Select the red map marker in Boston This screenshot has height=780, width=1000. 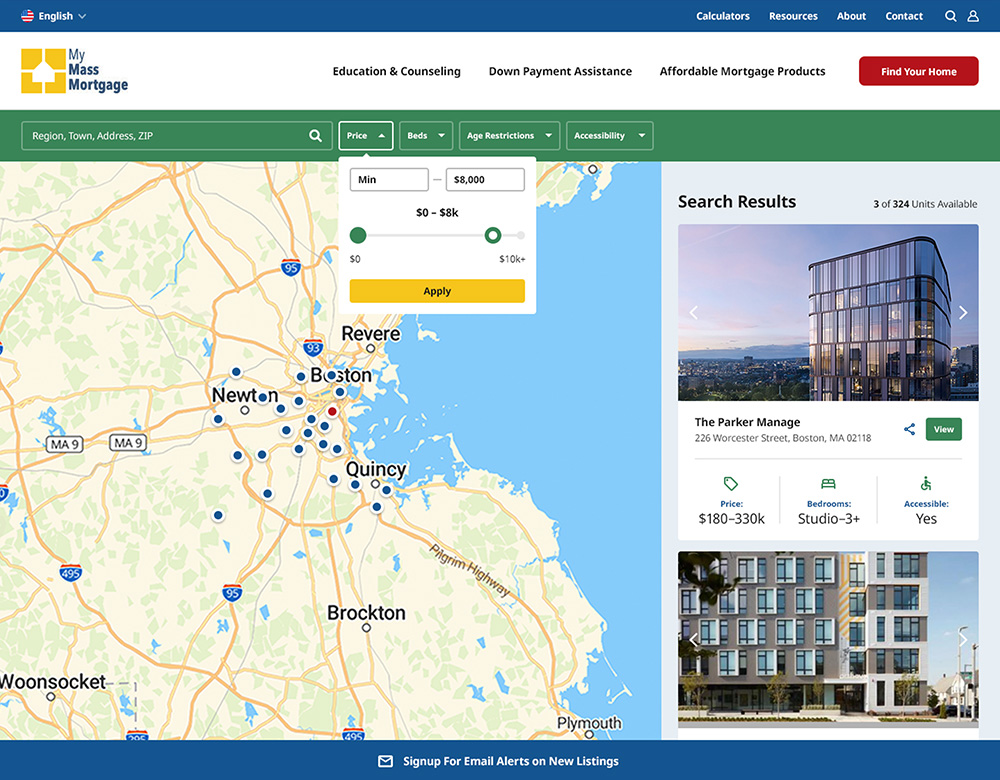point(332,411)
